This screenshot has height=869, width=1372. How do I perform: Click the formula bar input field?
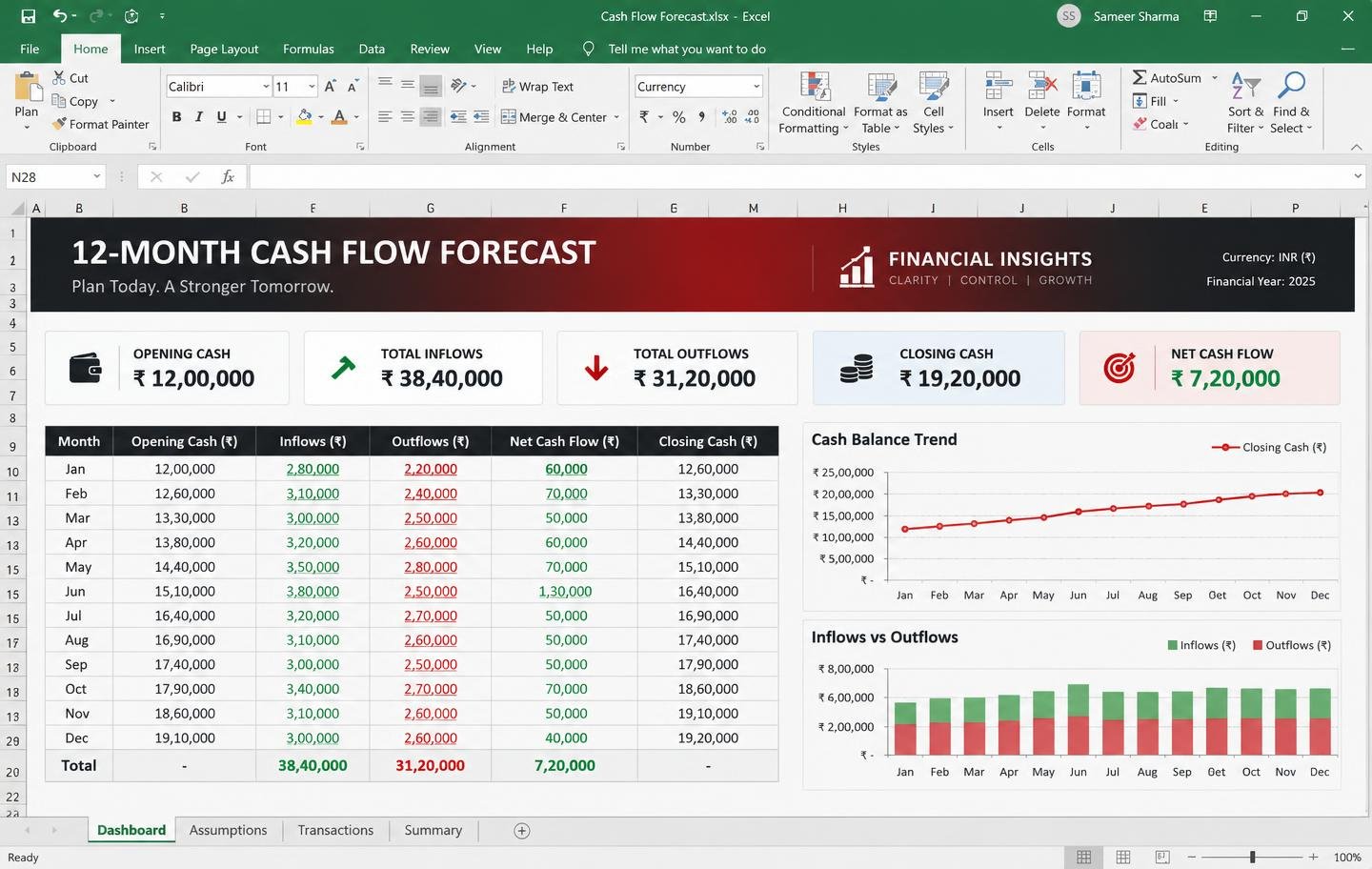(800, 177)
